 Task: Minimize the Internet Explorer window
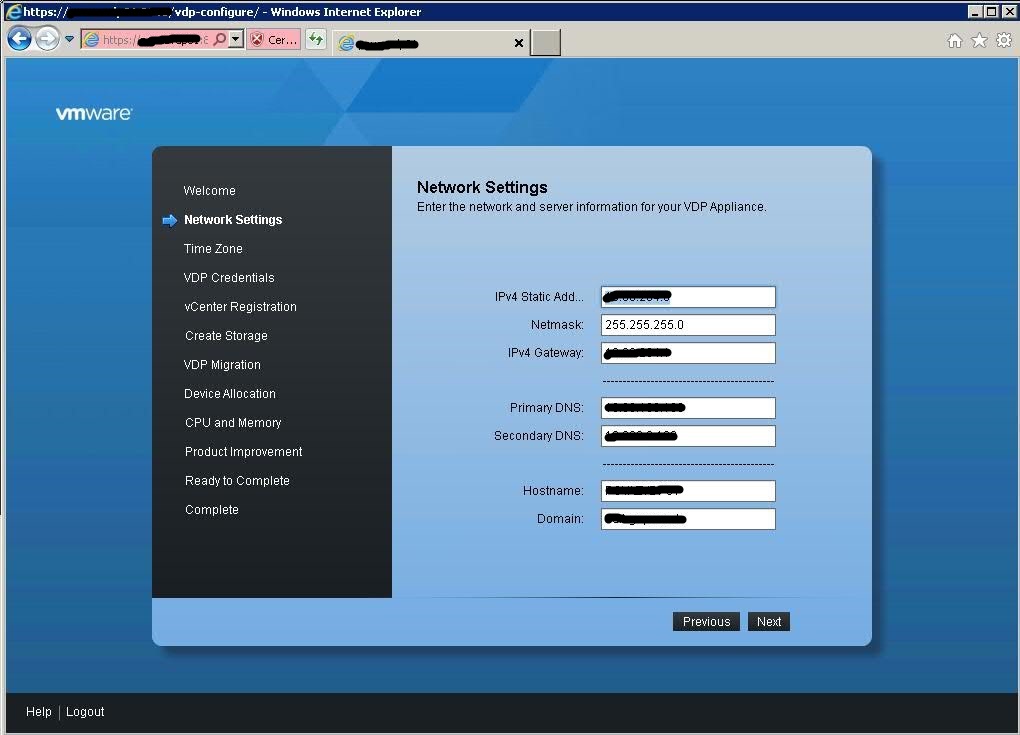pyautogui.click(x=974, y=11)
